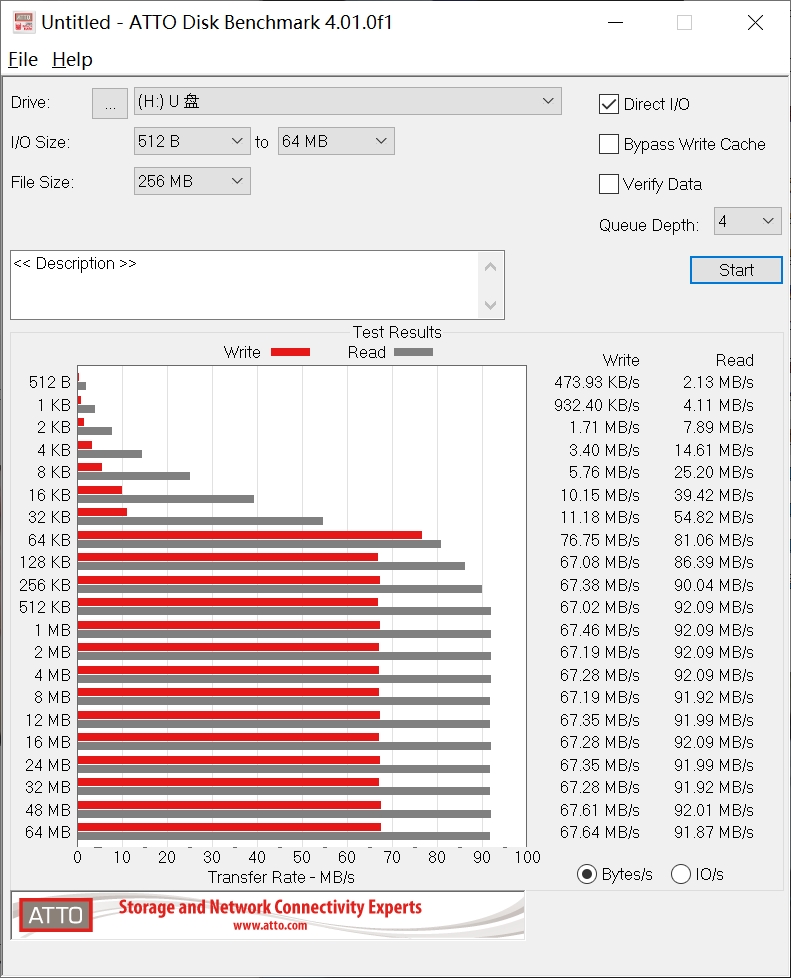
Task: Click the Storage and Network Connectivity Experts banner text
Action: pyautogui.click(x=270, y=907)
